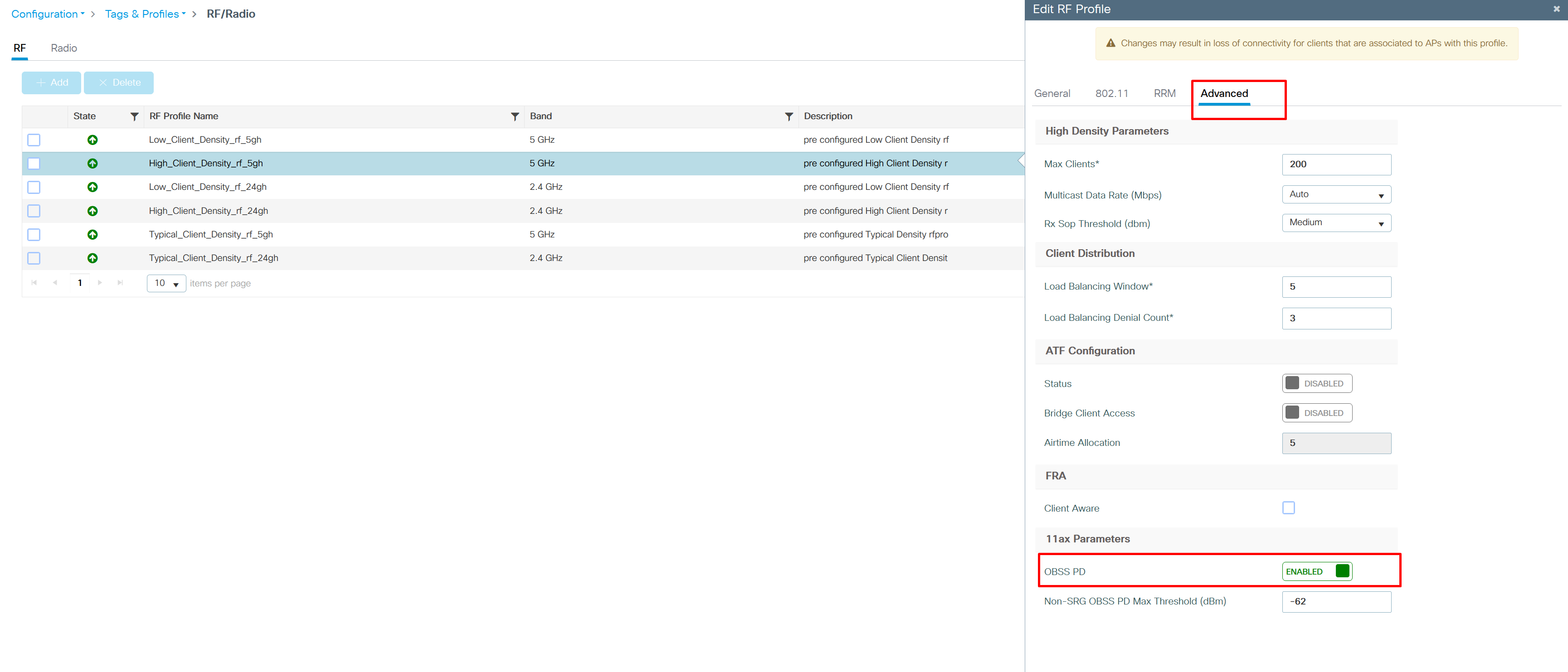Click the RF Profile Name filter icon
Viewport: 1568px width, 672px height.
pyautogui.click(x=514, y=116)
